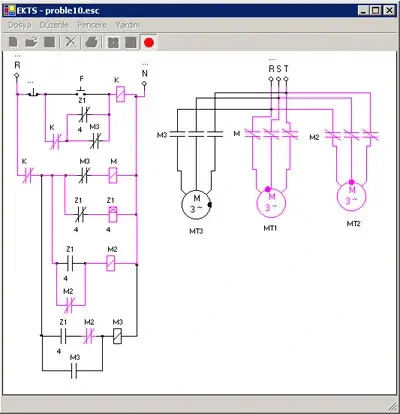The width and height of the screenshot is (400, 414).
Task: Click the M3 contactor coil at bottom
Action: (117, 336)
